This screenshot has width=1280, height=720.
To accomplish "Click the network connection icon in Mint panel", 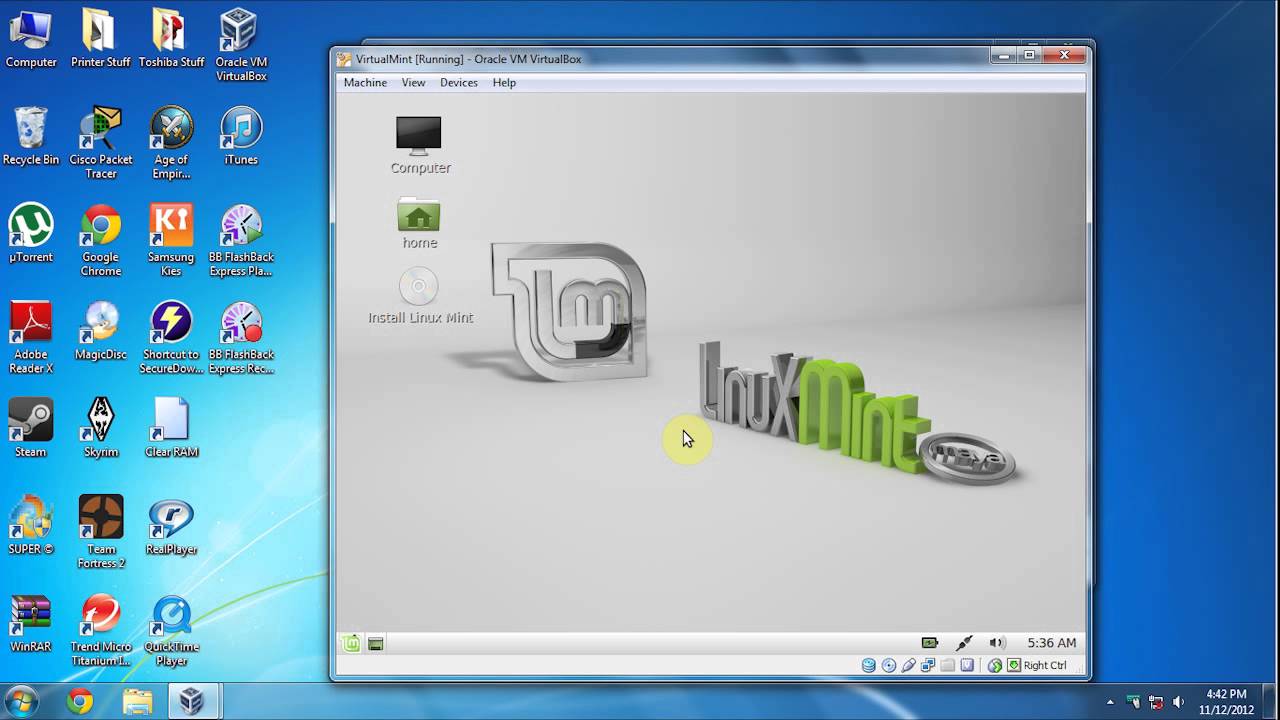I will [964, 643].
